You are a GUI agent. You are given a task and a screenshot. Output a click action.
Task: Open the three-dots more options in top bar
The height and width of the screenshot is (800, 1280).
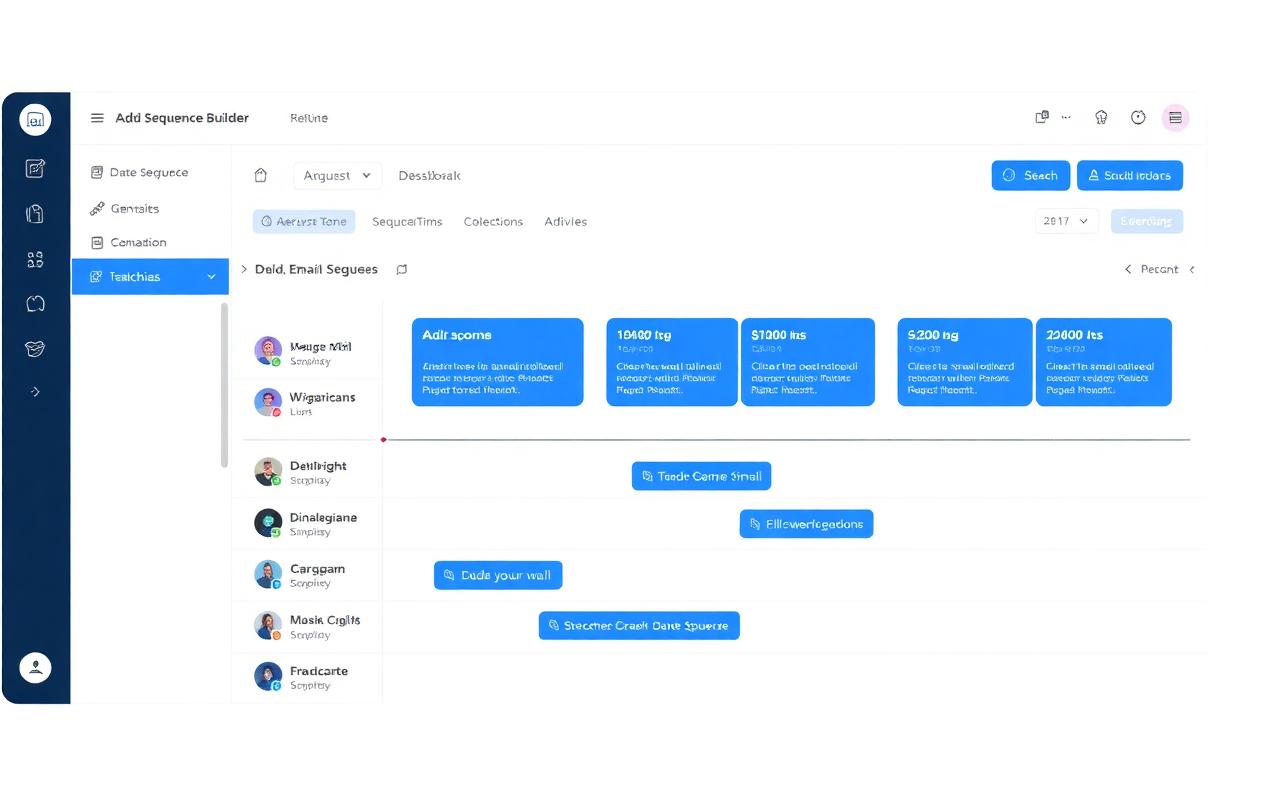point(1066,117)
